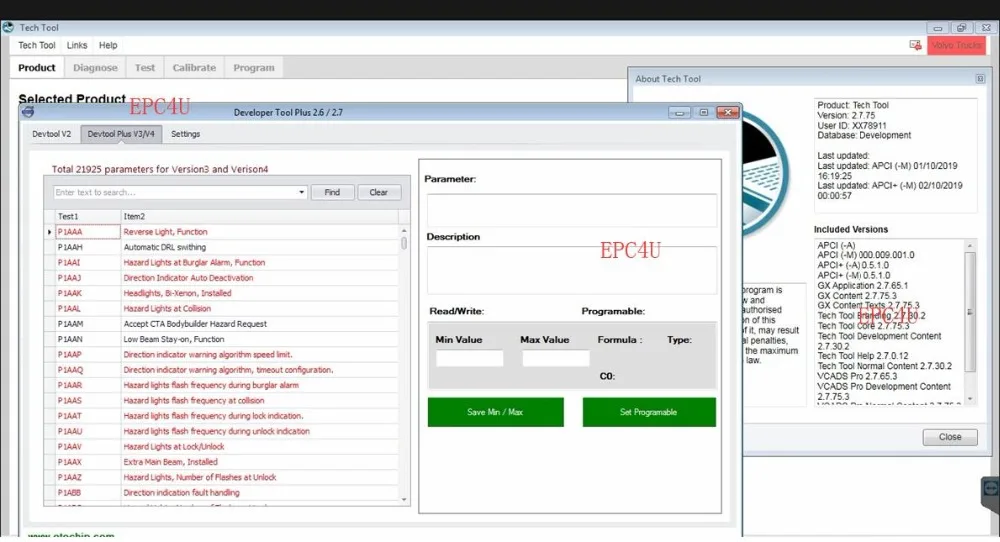
Task: Click the Tech Tool globe icon in title bar
Action: 8,27
